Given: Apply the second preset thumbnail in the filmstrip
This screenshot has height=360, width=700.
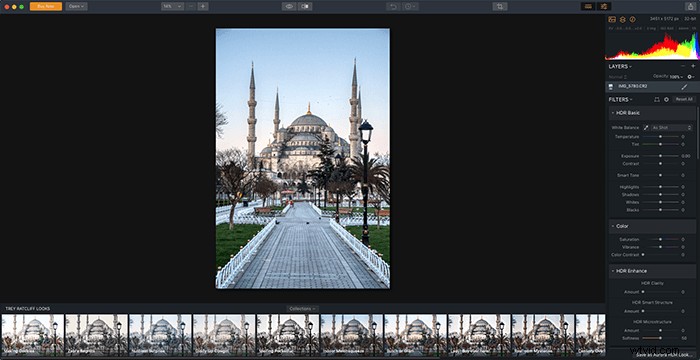Looking at the screenshot, I should (x=96, y=335).
